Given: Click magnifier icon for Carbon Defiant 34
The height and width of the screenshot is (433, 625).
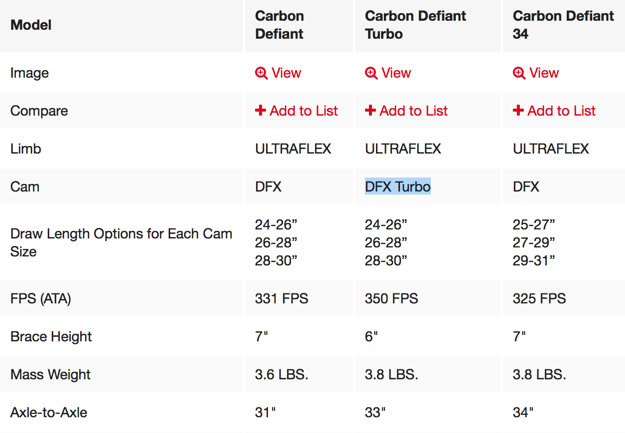Looking at the screenshot, I should point(519,73).
